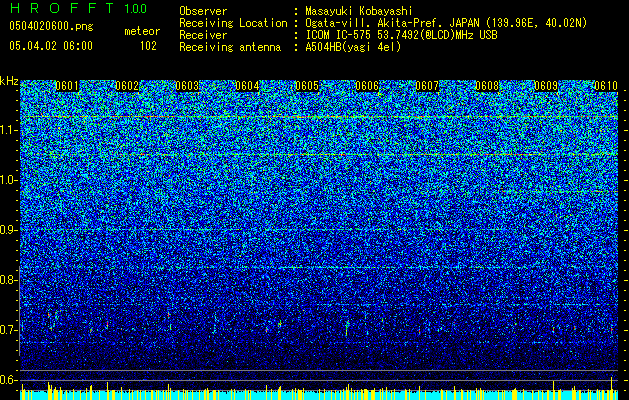The width and height of the screenshot is (629, 400).
Task: Click the Observer label
Action: [x=203, y=11]
